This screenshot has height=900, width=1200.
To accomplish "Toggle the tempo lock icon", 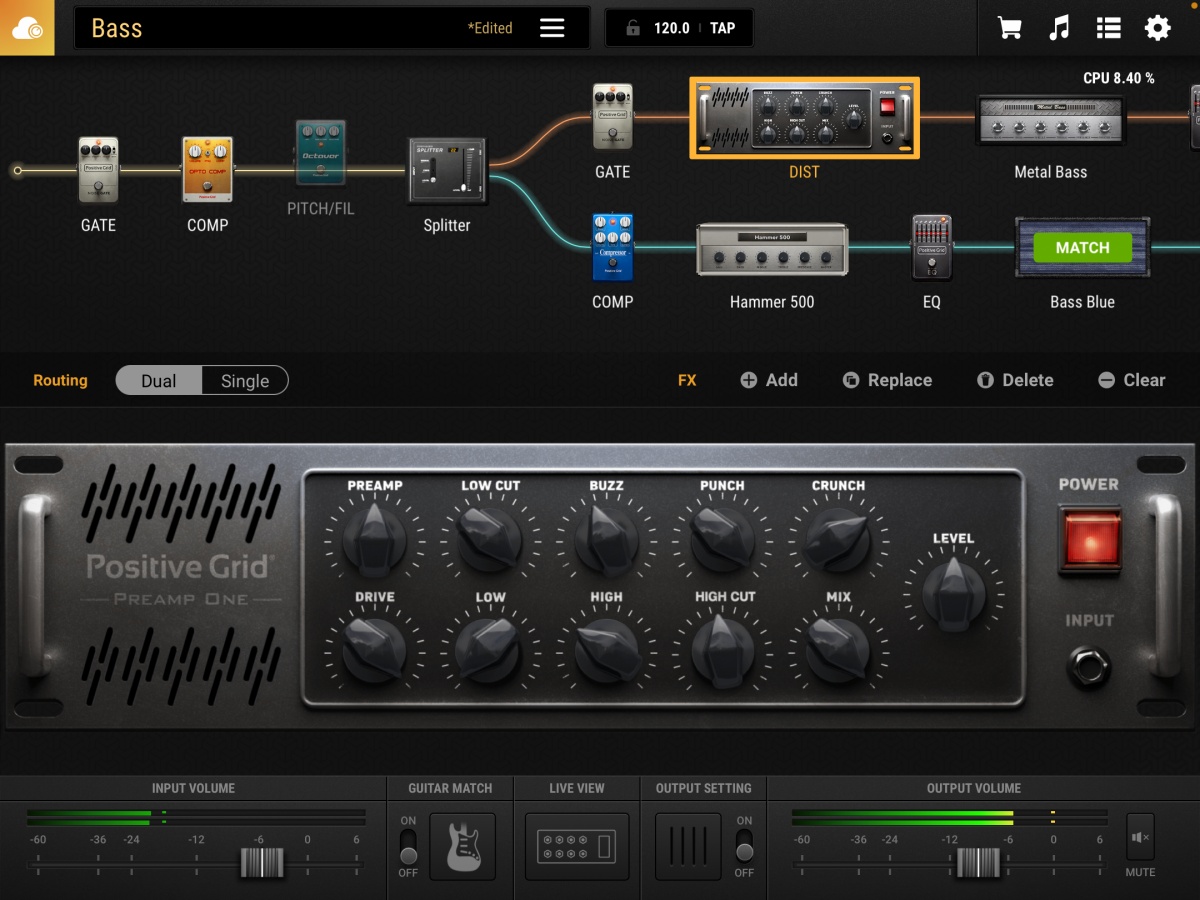I will (632, 28).
